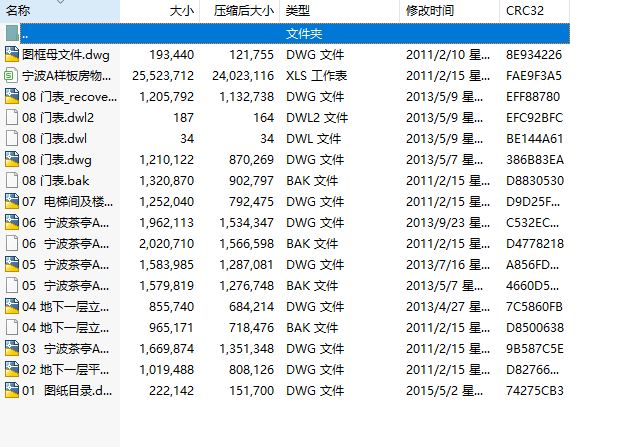Click the parent folder ".." icon
619x447 pixels.
coord(12,34)
